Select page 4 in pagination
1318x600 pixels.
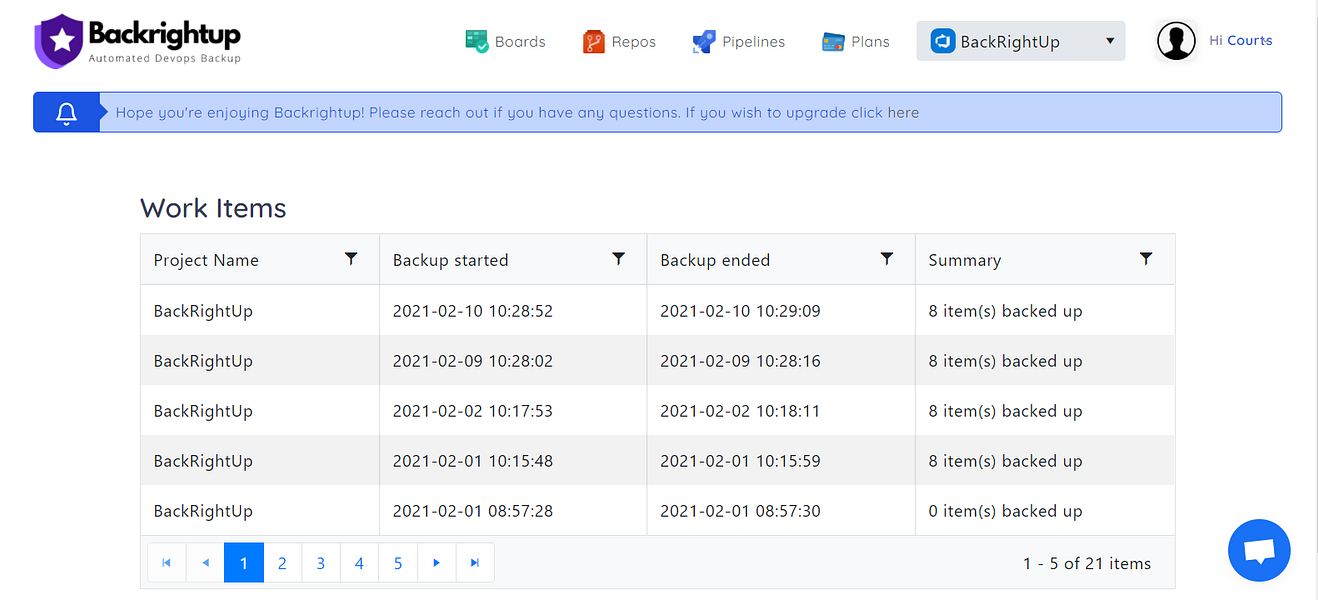[x=359, y=563]
